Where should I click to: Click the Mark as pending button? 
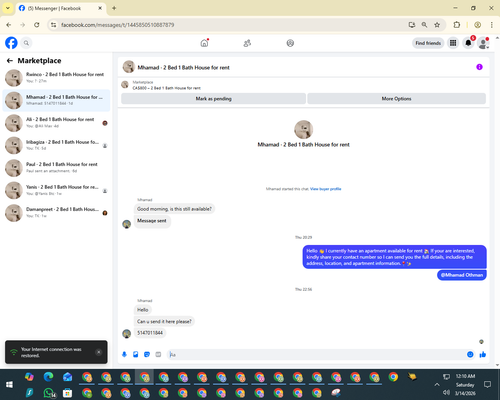[x=213, y=99]
